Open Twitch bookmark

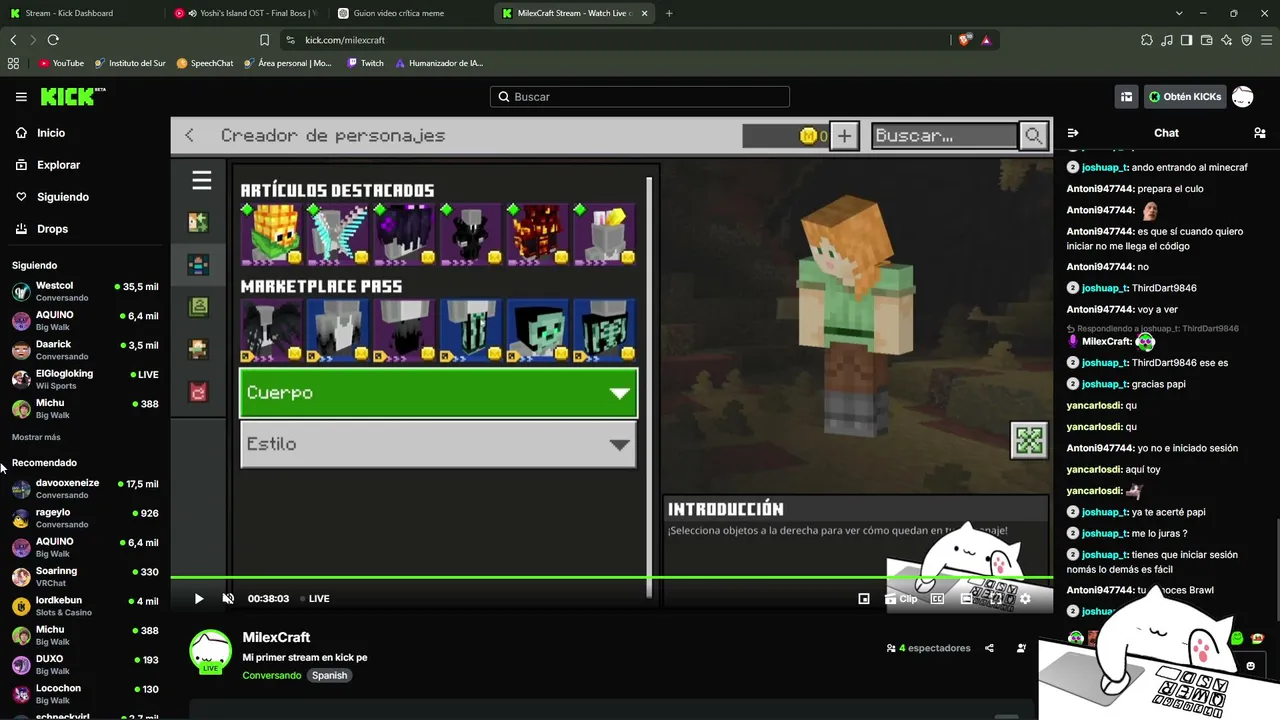point(365,63)
